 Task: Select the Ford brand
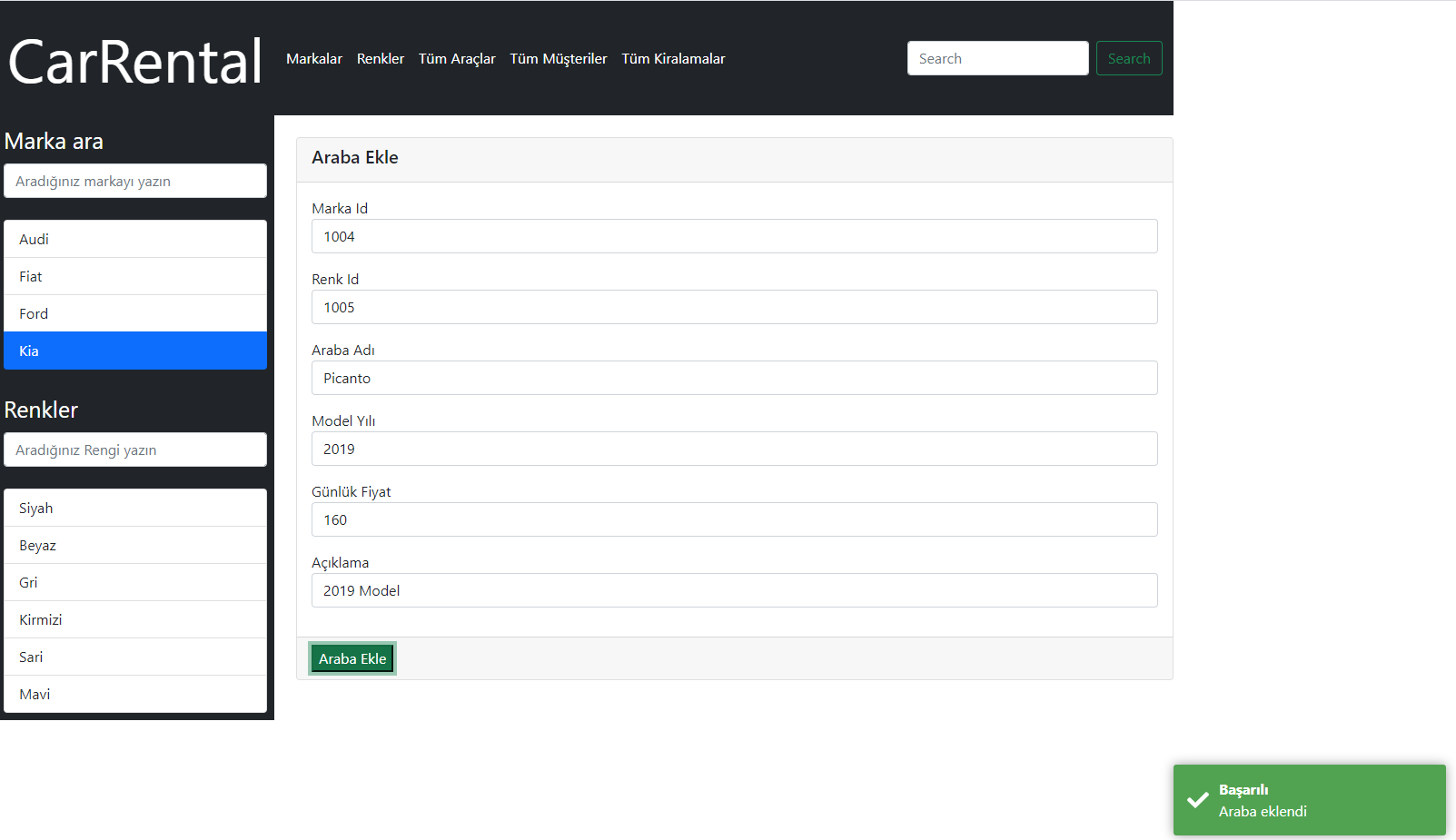tap(134, 313)
